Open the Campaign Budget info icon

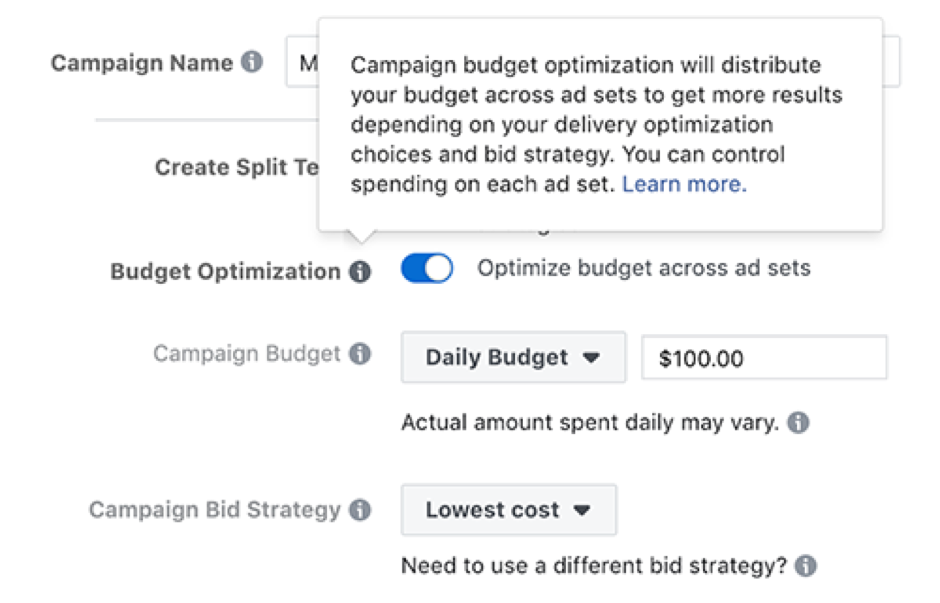(x=360, y=354)
